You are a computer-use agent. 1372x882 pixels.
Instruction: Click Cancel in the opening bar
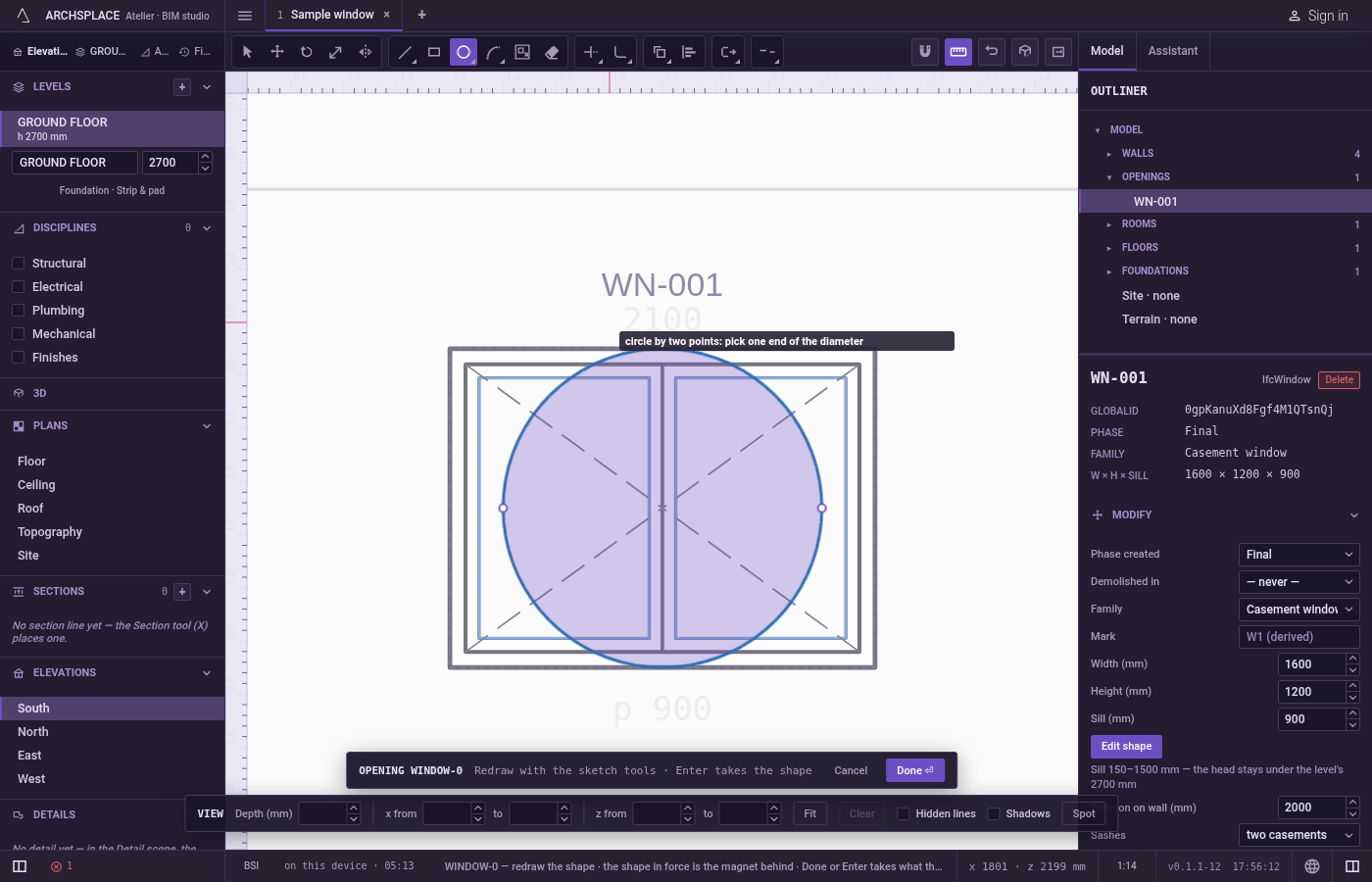[x=851, y=770]
